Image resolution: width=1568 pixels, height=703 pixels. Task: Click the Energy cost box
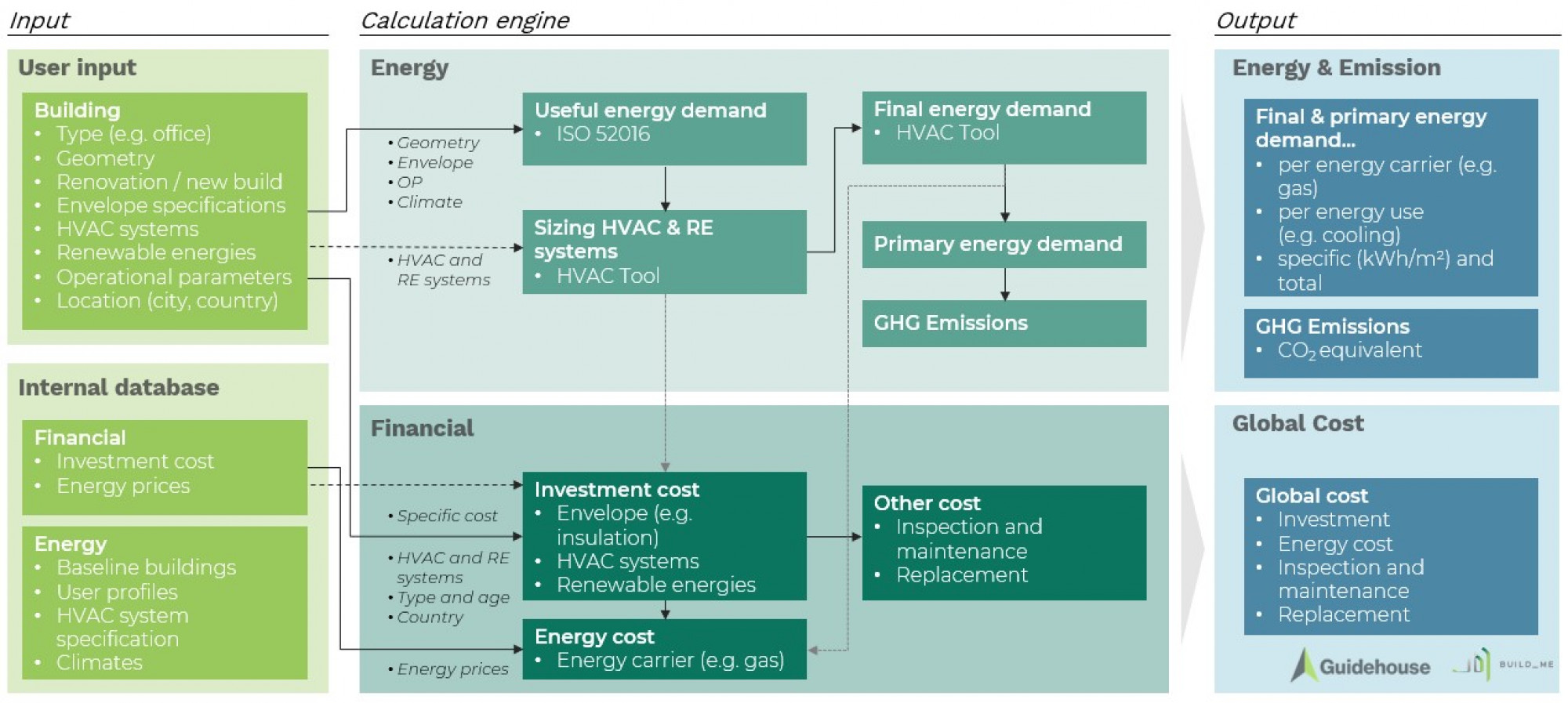click(664, 649)
